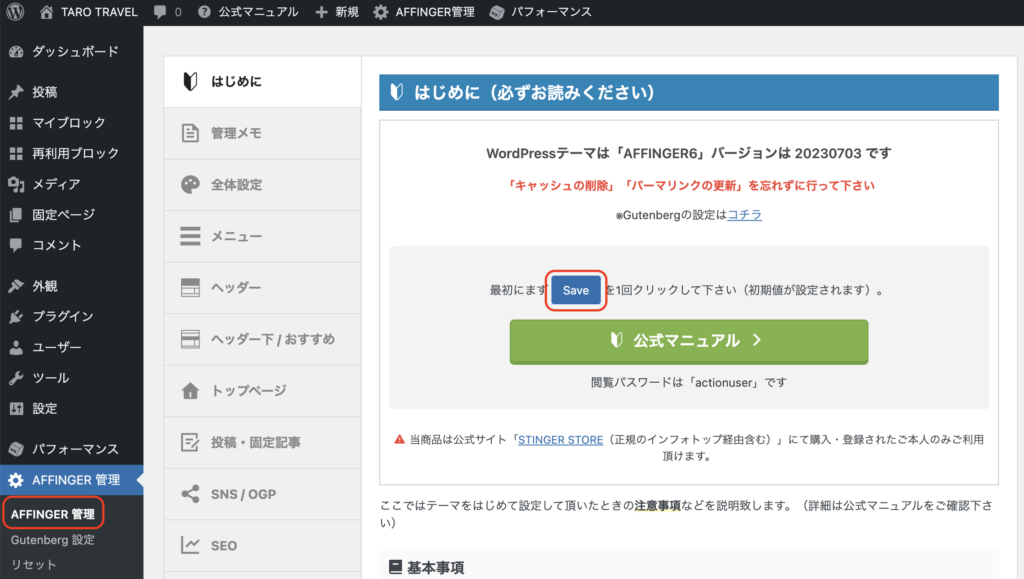Switch to the 全体設定 tab

[x=263, y=185]
